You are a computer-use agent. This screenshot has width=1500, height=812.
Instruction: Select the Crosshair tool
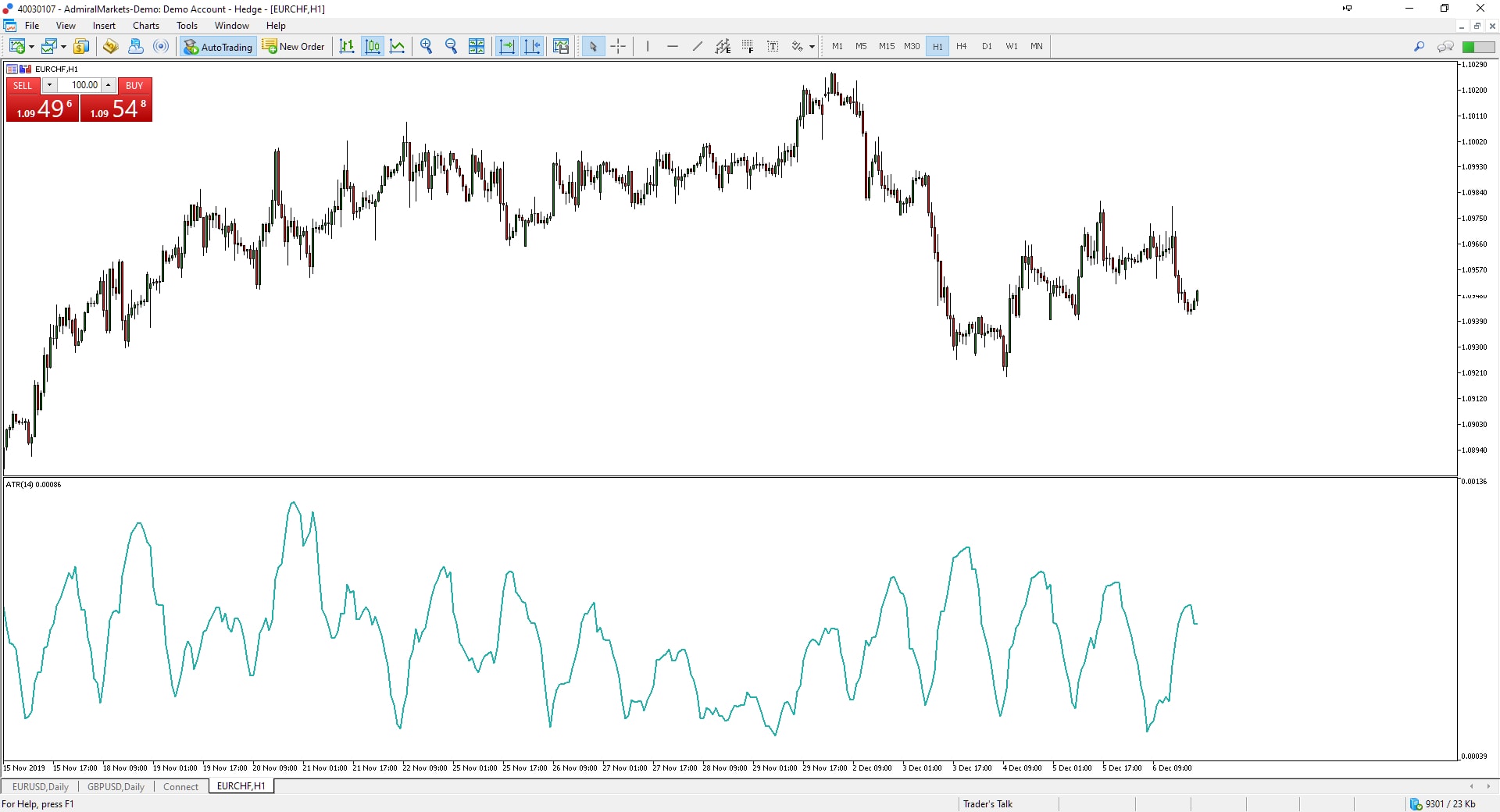tap(618, 47)
